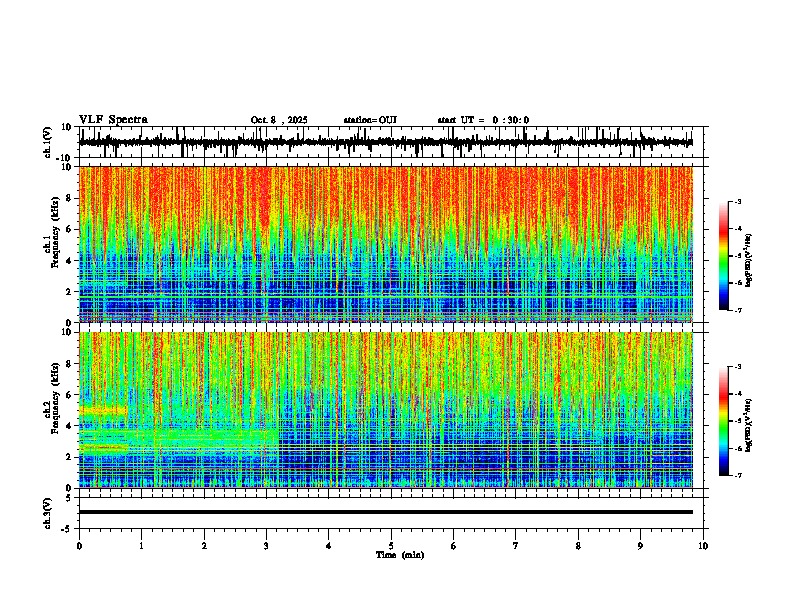Viewport: 792px width, 612px height.
Task: Click the time axis tick label "8"
Action: click(x=578, y=546)
